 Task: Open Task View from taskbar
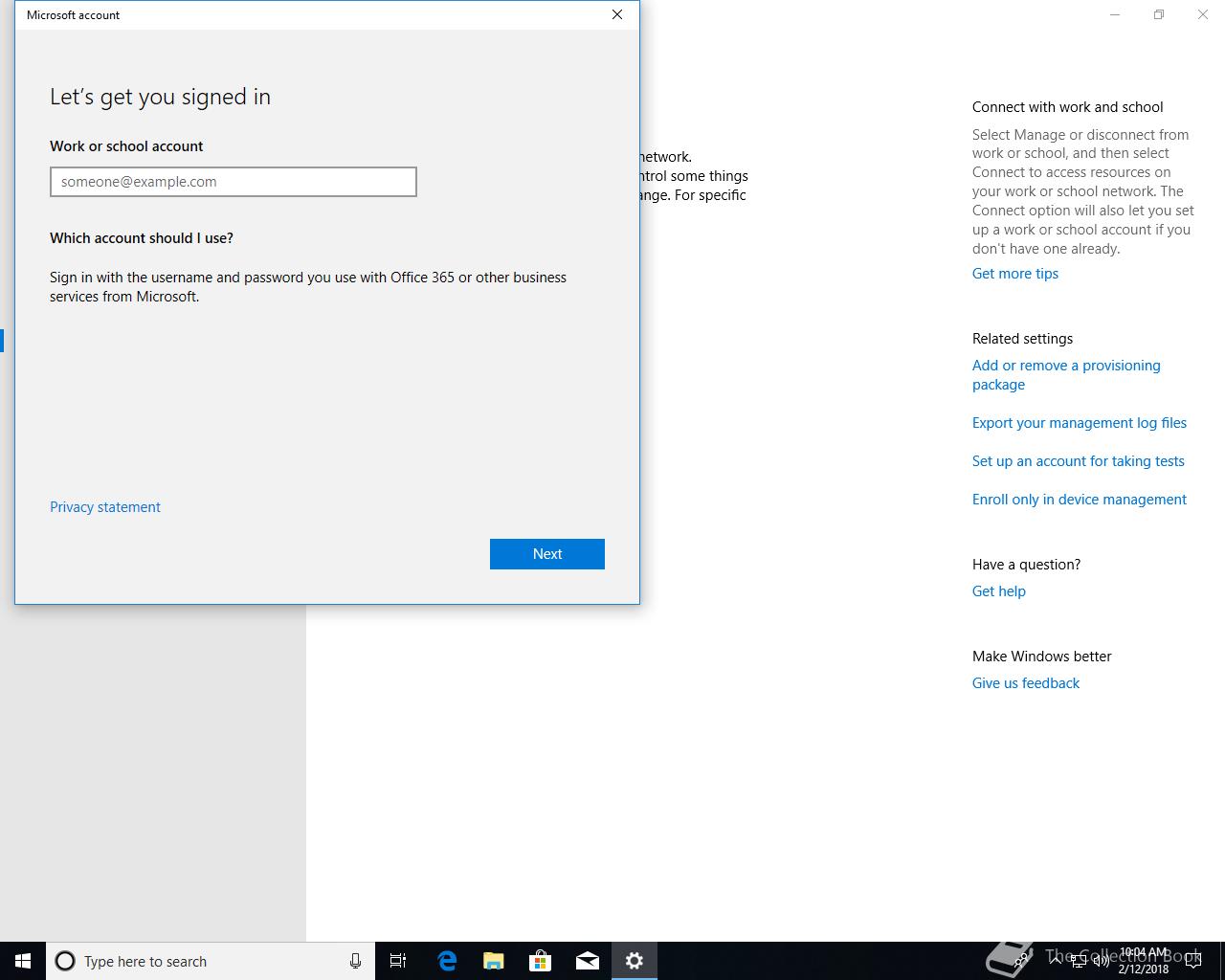[x=398, y=961]
